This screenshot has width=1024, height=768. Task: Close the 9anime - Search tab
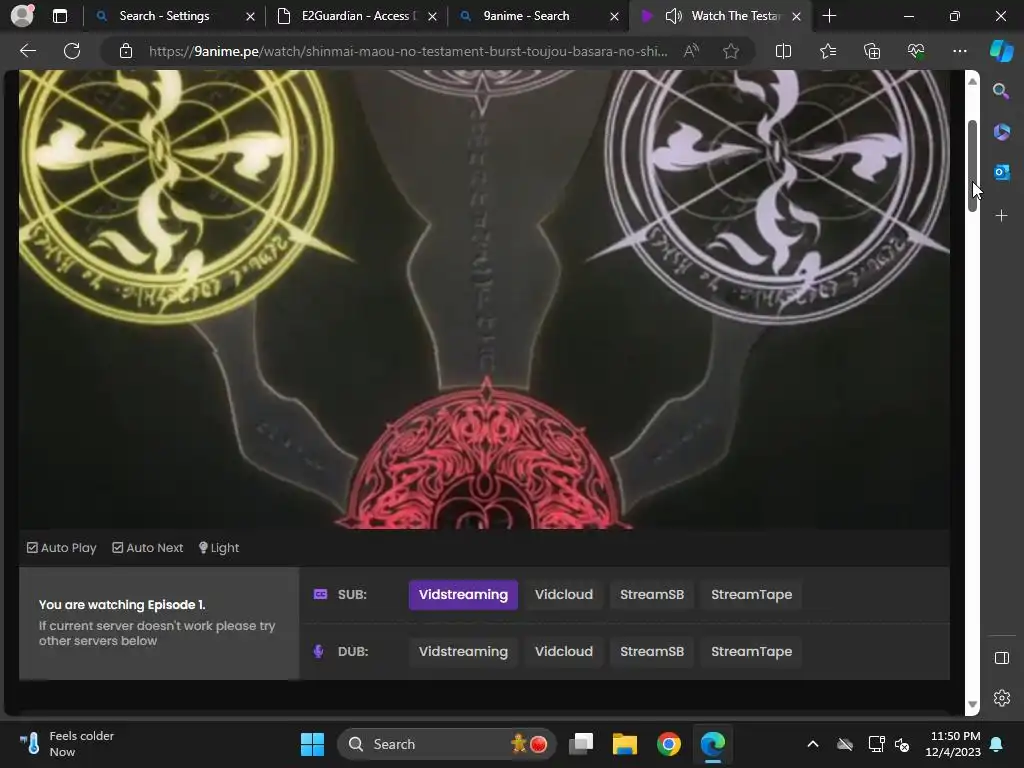pyautogui.click(x=615, y=16)
